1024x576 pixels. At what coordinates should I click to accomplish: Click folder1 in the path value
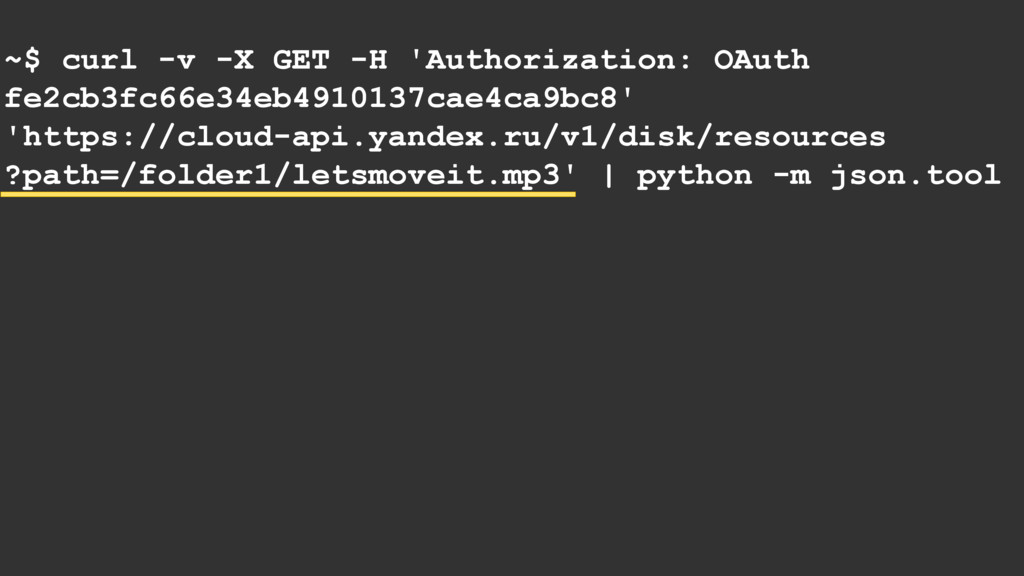(x=206, y=175)
